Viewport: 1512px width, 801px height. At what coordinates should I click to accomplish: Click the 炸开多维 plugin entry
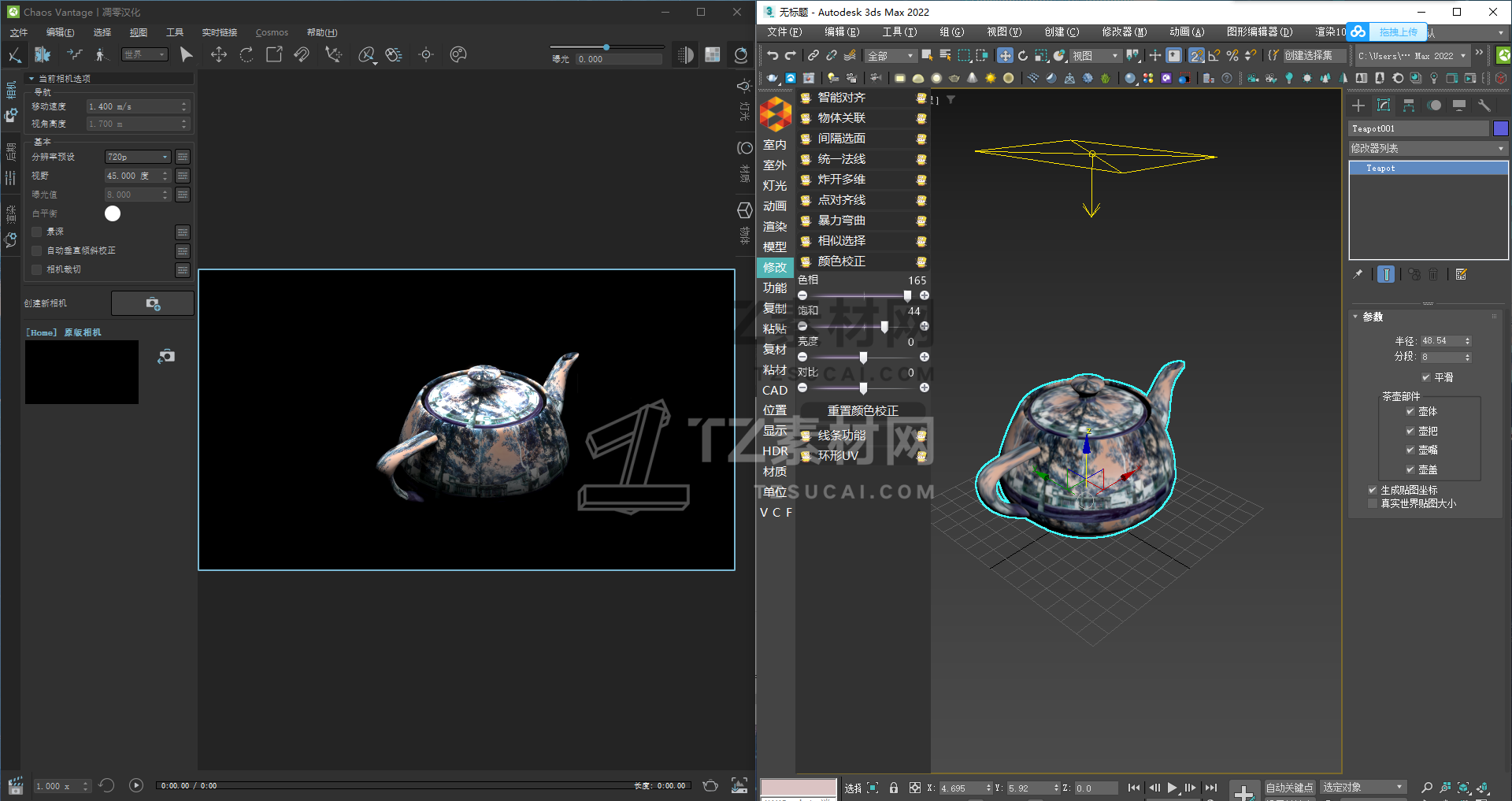click(x=863, y=180)
